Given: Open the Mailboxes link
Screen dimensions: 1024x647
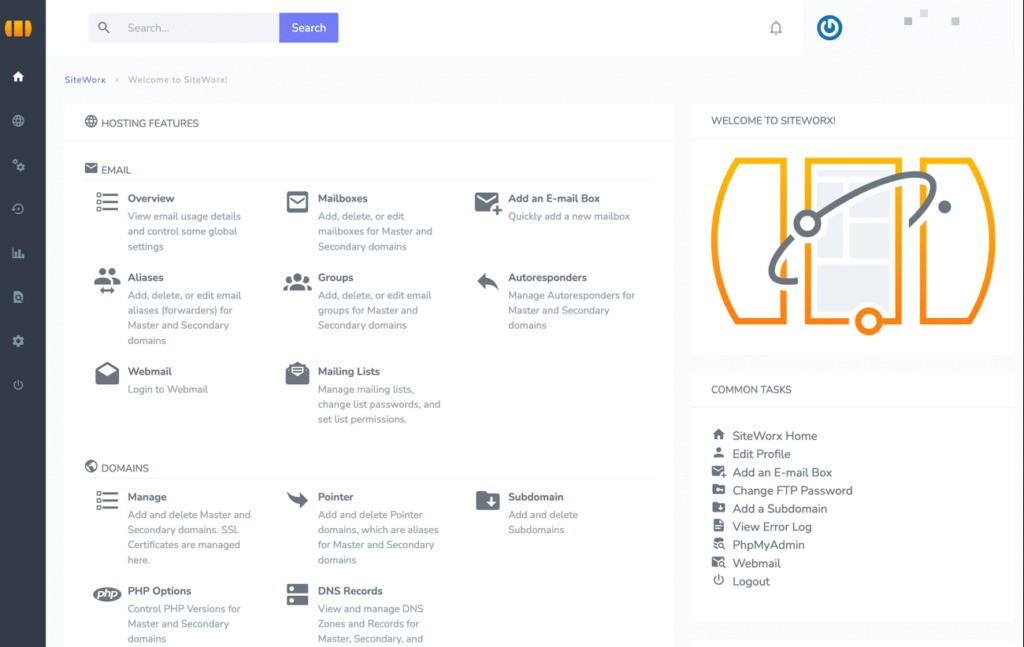Looking at the screenshot, I should [343, 198].
